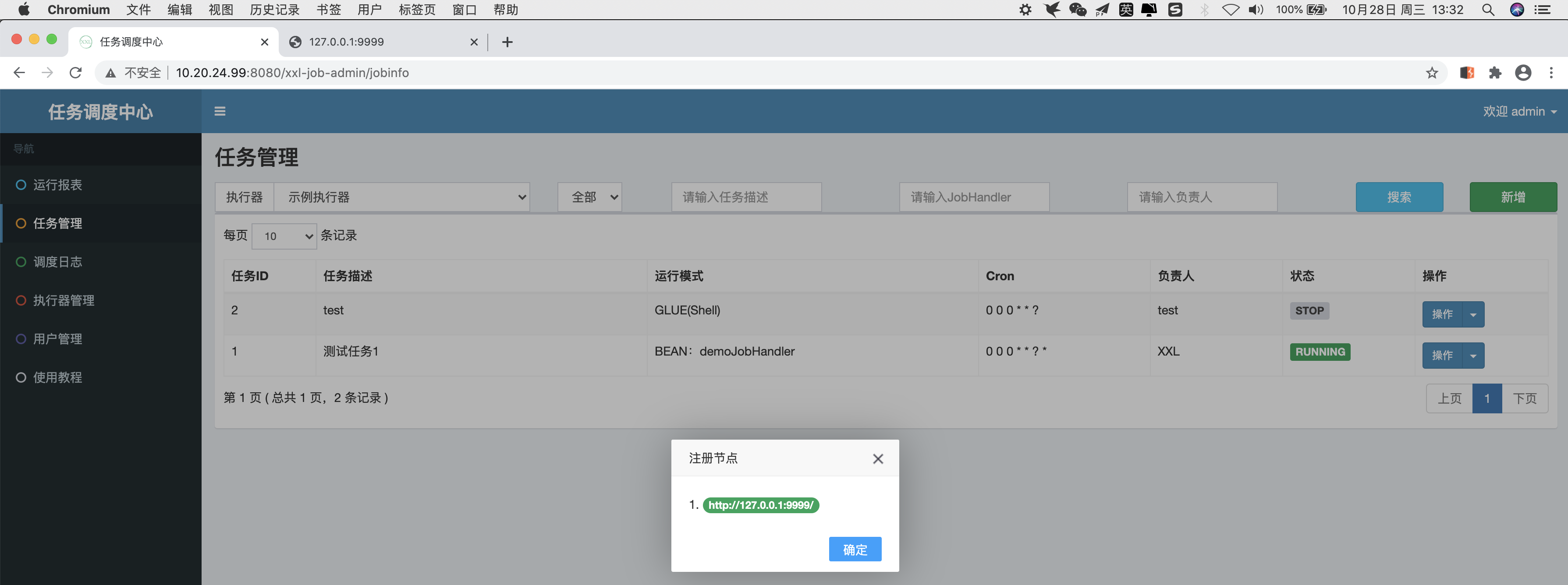Click the 请输入JobHandler input field
Image resolution: width=1568 pixels, height=585 pixels.
(x=974, y=197)
